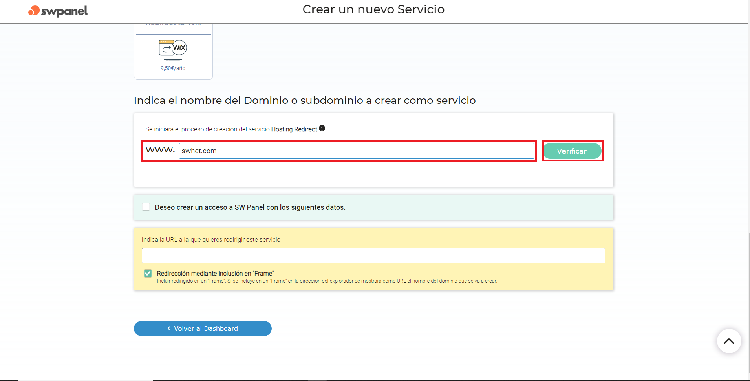The height and width of the screenshot is (381, 750).
Task: Open the help info icon beside Hosting Redirect
Action: tap(322, 128)
